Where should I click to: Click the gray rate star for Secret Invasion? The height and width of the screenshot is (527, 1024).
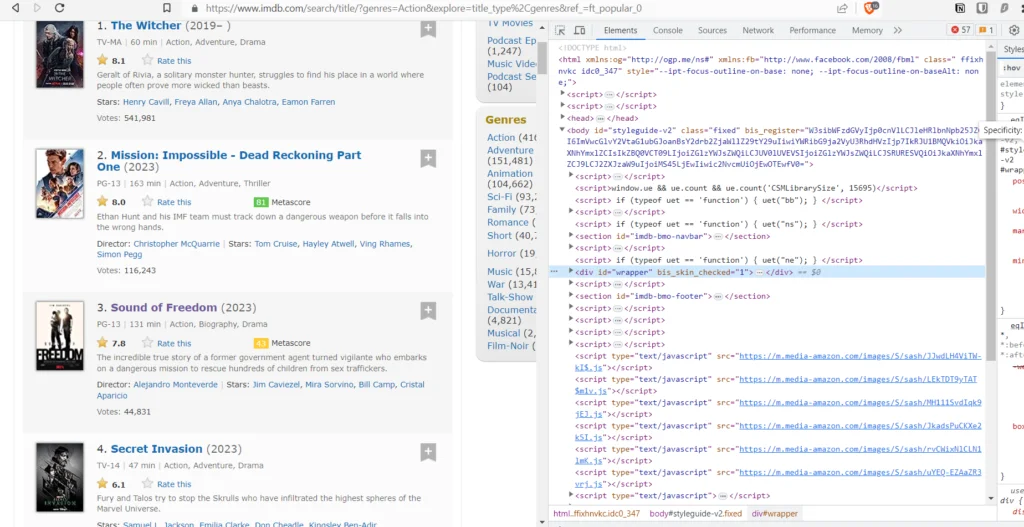point(148,484)
